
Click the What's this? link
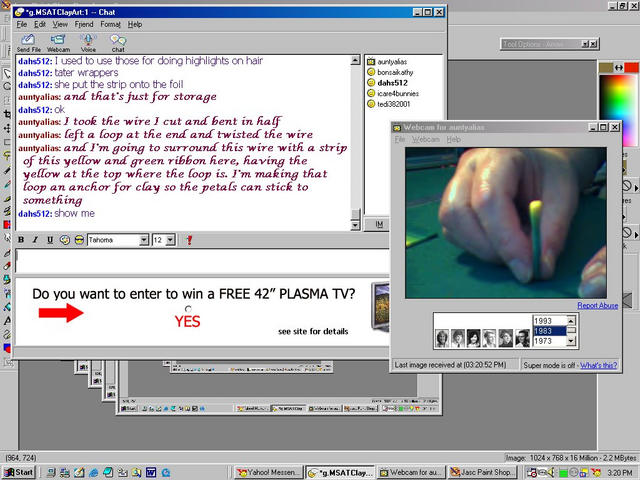598,365
